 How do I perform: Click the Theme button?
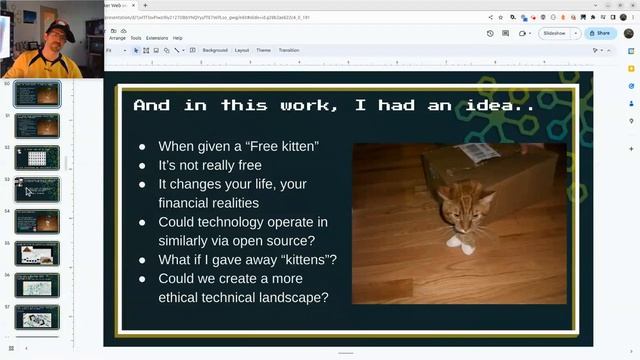click(264, 50)
